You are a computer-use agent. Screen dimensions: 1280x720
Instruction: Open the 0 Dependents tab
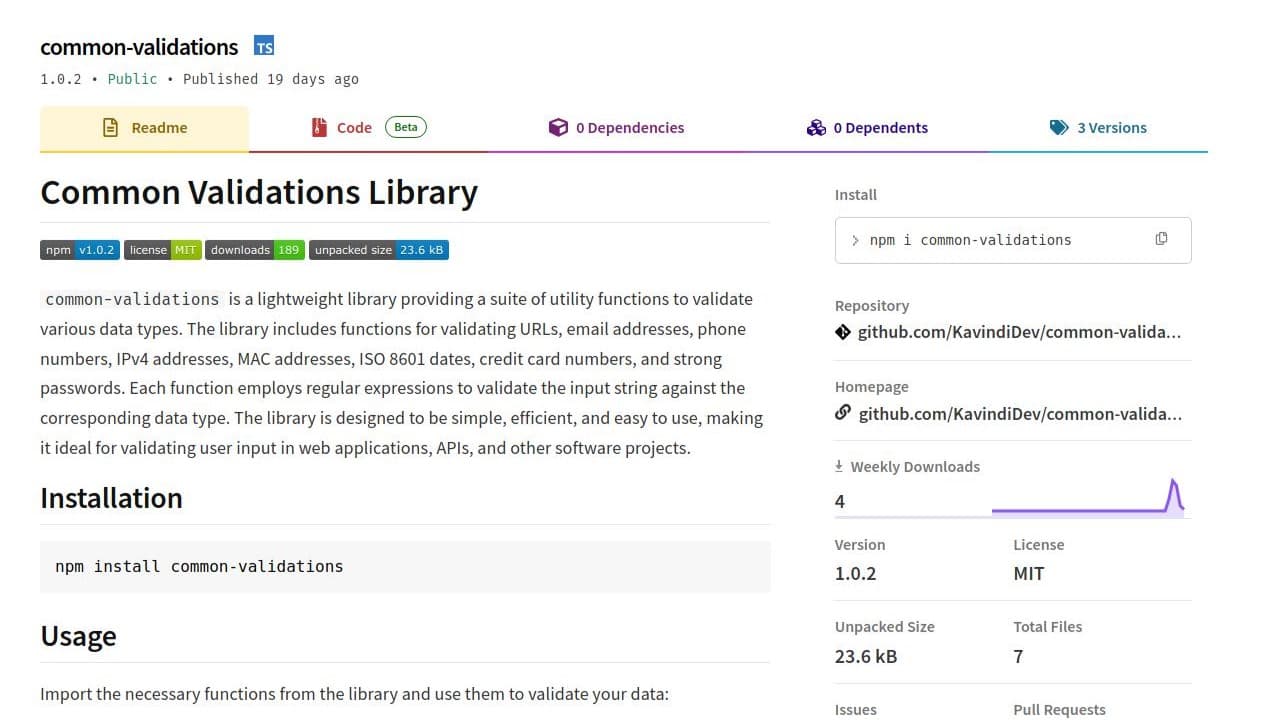click(867, 128)
